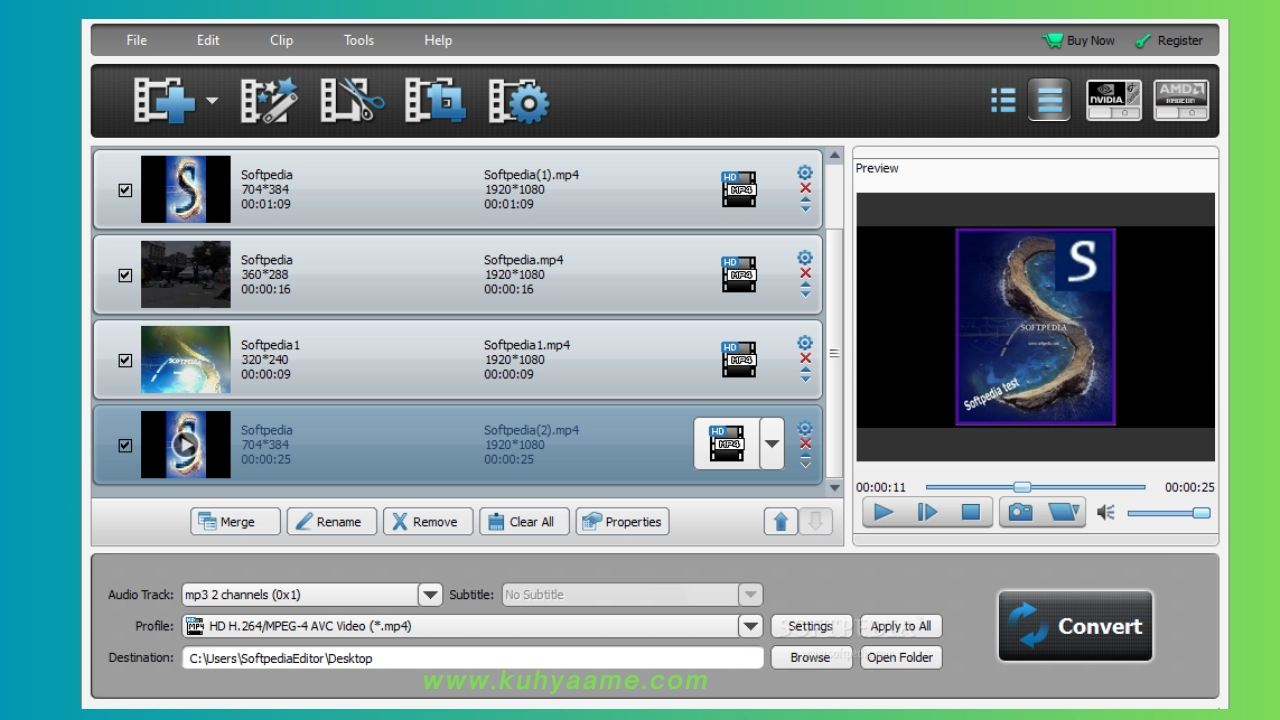Image resolution: width=1280 pixels, height=720 pixels.
Task: Take a snapshot with camera icon
Action: point(1020,512)
